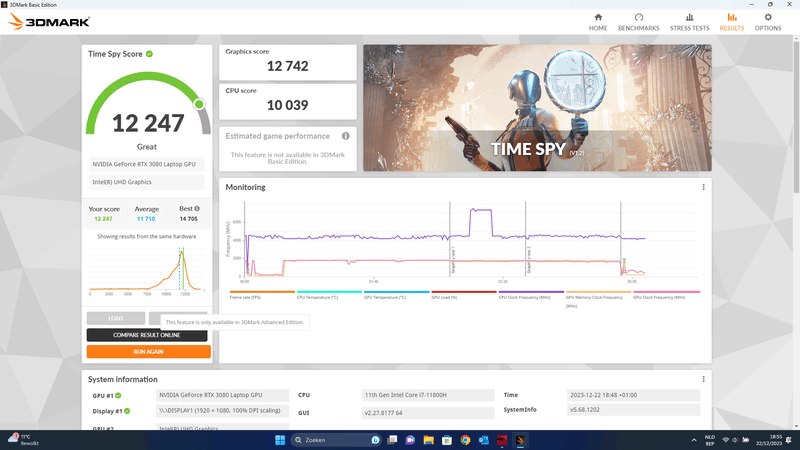Open the System information three-dot menu
This screenshot has height=450, width=800.
703,379
